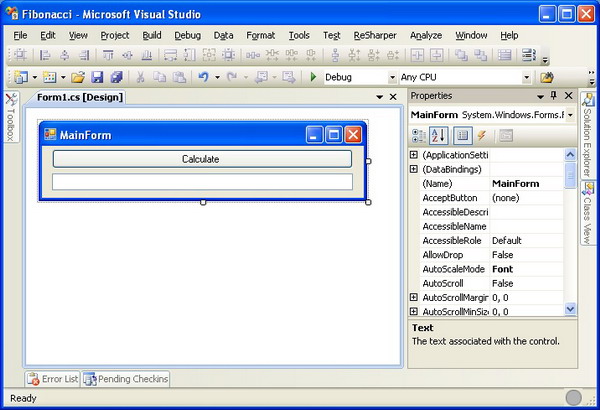The image size is (600, 410).
Task: Pin the Properties panel with pushpin
Action: [x=553, y=96]
